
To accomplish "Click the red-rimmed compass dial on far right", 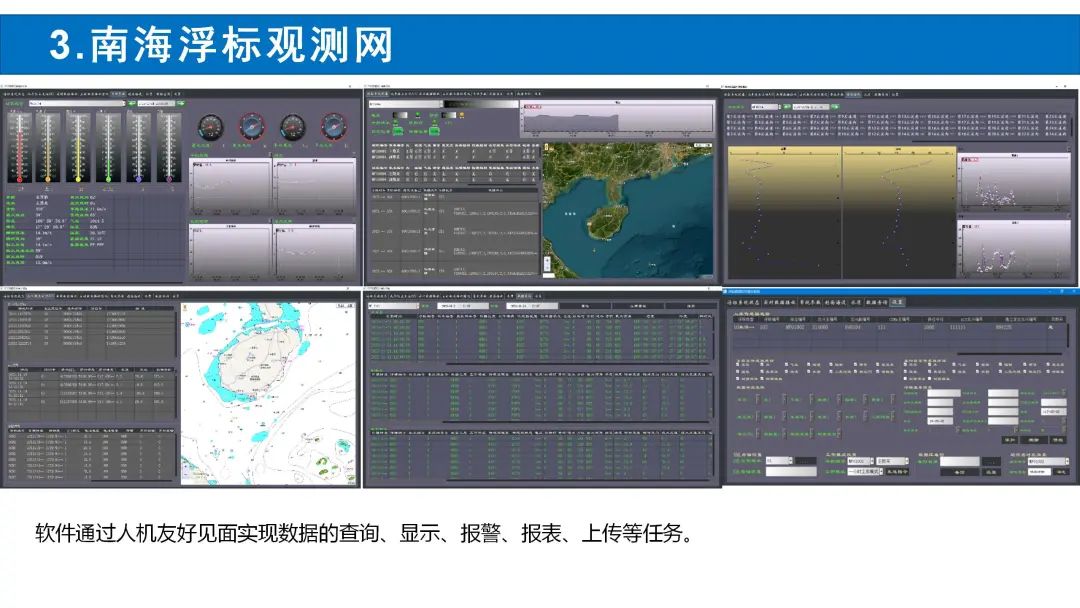I will click(333, 127).
